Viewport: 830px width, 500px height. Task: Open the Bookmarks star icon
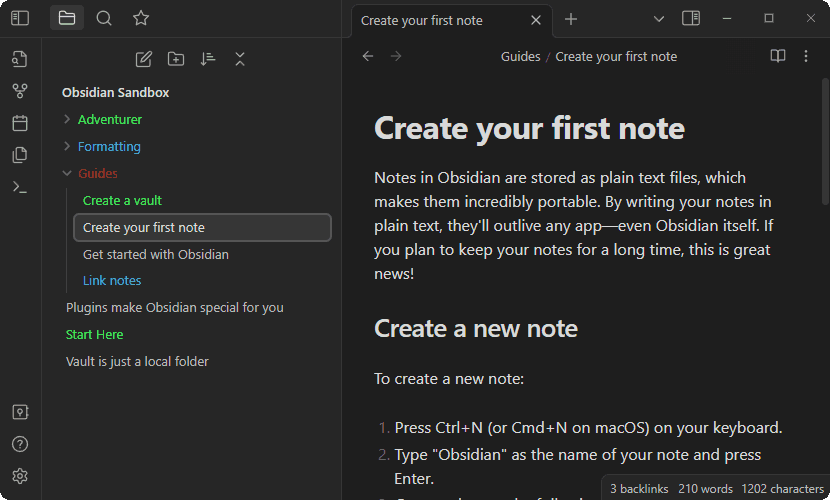(x=141, y=19)
